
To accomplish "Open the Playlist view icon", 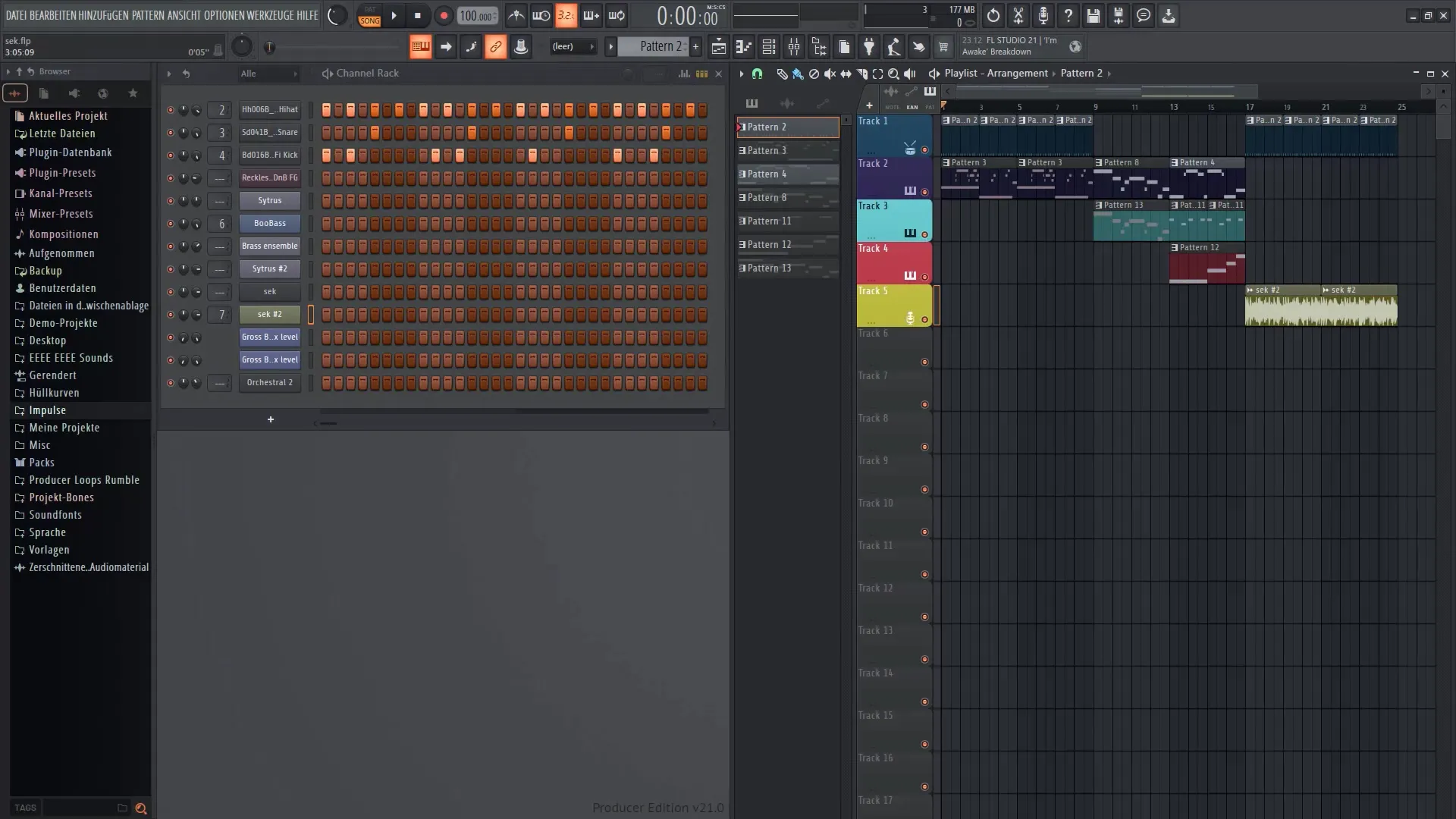I will coord(718,47).
